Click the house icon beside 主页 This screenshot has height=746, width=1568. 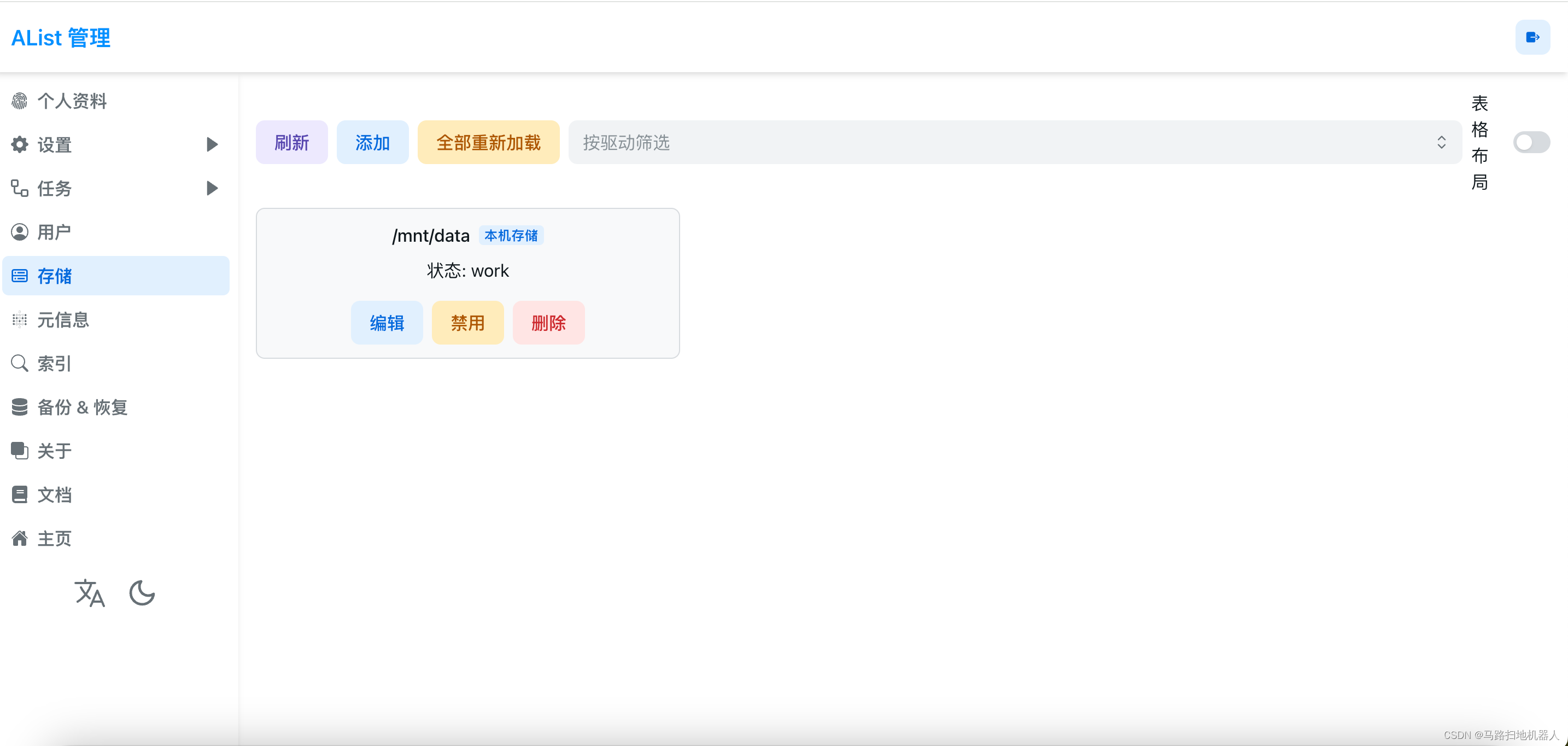click(20, 538)
